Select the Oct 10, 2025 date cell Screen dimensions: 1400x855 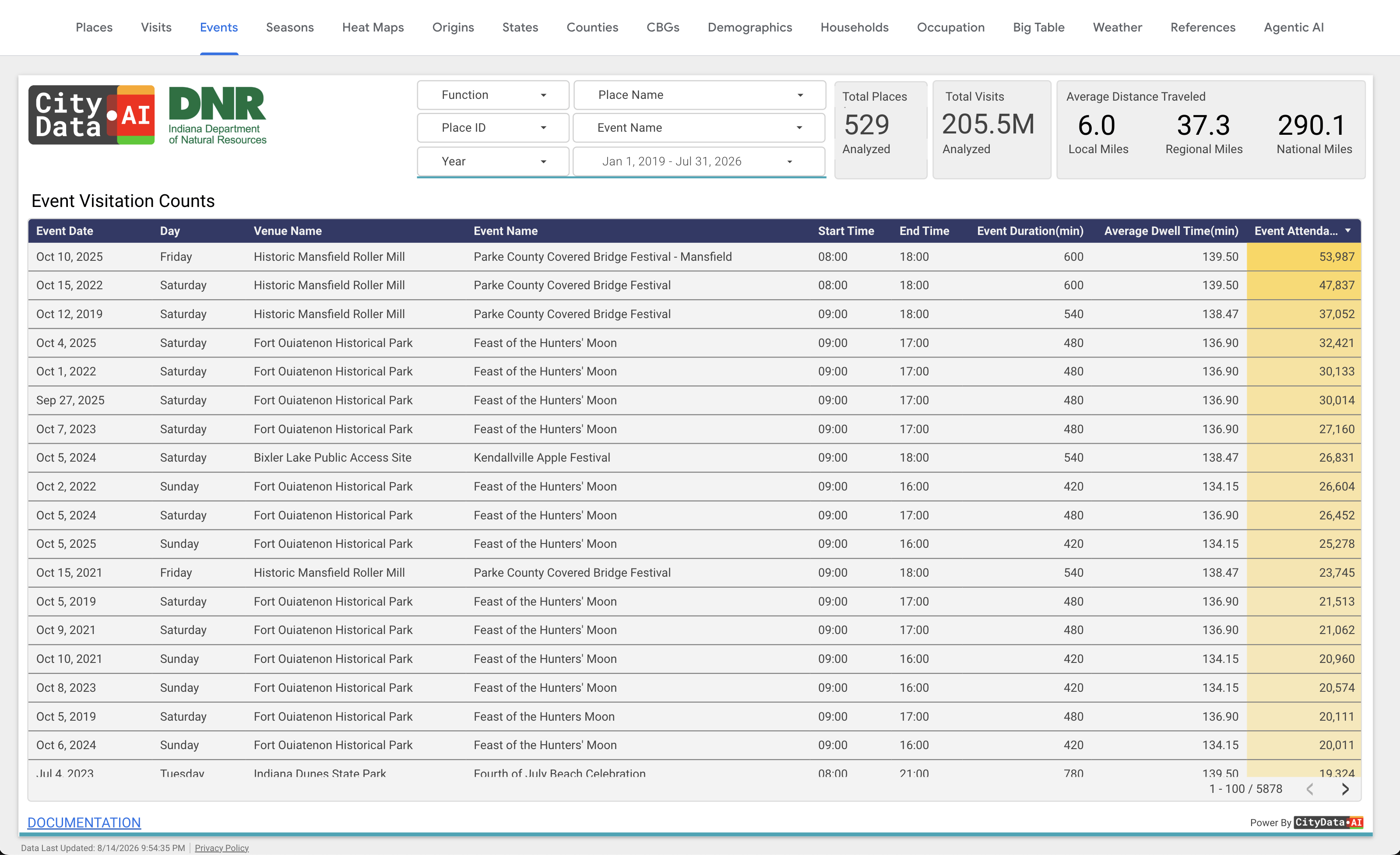pyautogui.click(x=69, y=256)
